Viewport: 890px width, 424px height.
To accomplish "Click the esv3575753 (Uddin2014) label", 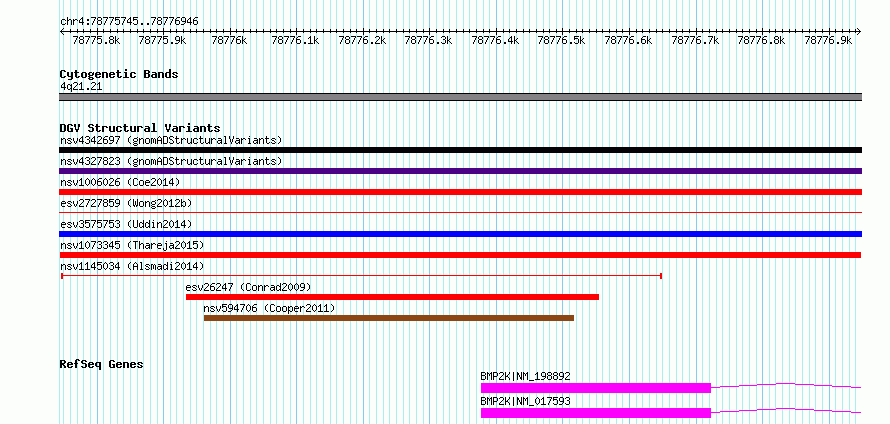I will tap(126, 224).
